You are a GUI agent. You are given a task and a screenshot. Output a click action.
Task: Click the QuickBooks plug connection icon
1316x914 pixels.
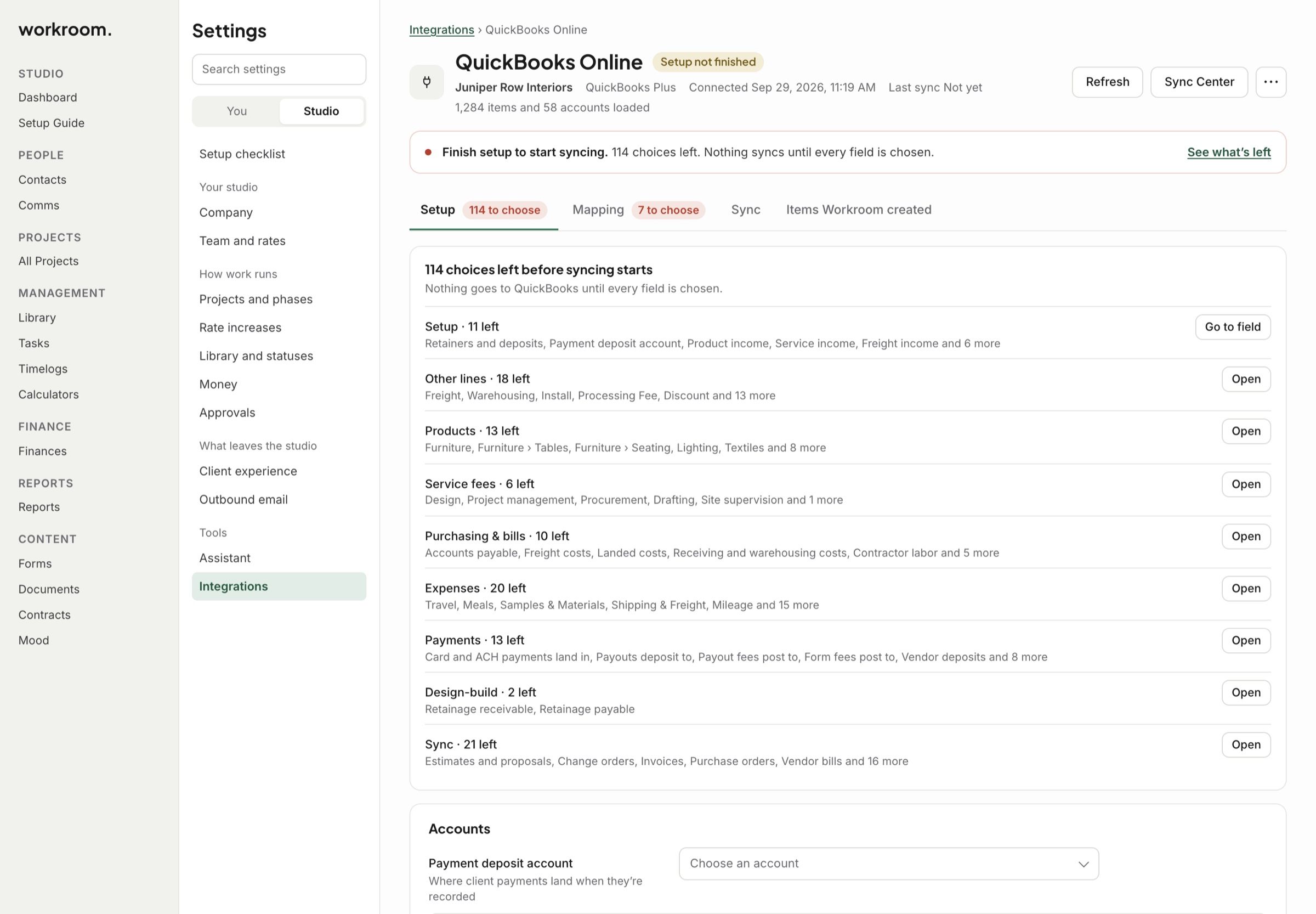click(x=427, y=82)
